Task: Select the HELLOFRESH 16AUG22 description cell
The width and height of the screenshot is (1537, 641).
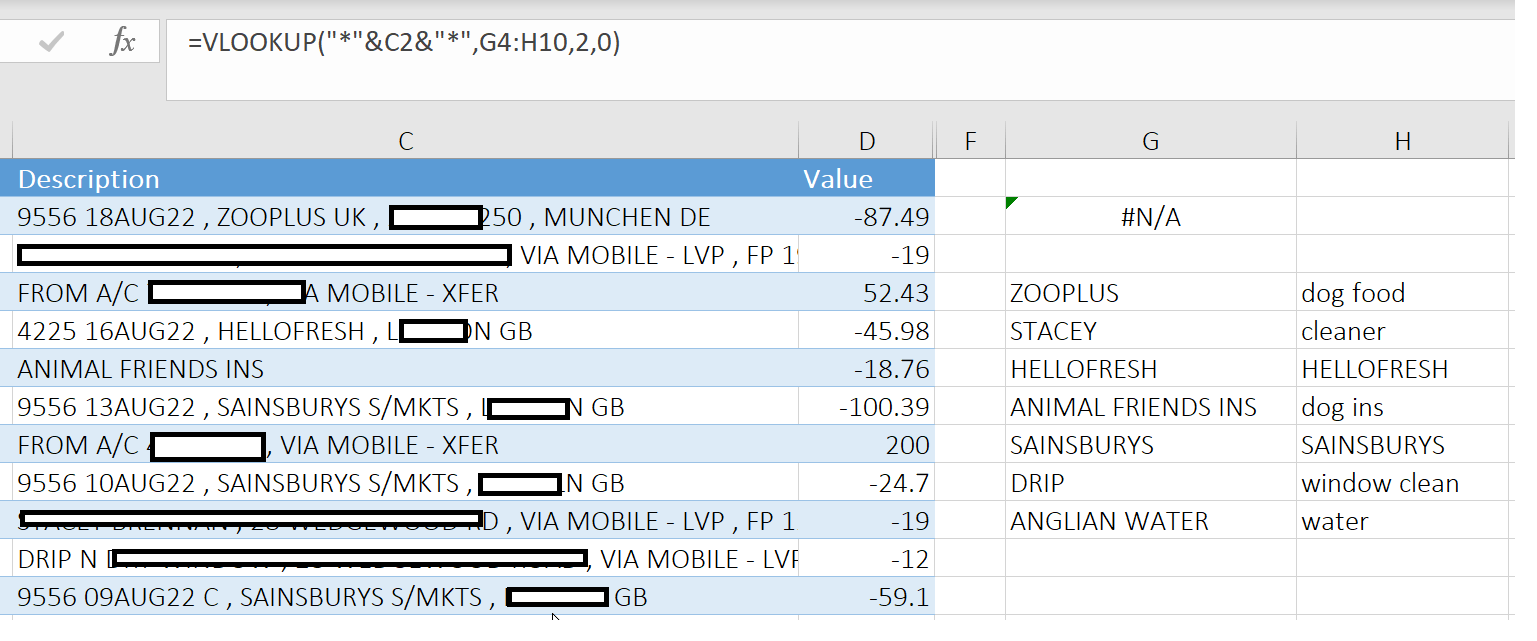Action: click(405, 331)
